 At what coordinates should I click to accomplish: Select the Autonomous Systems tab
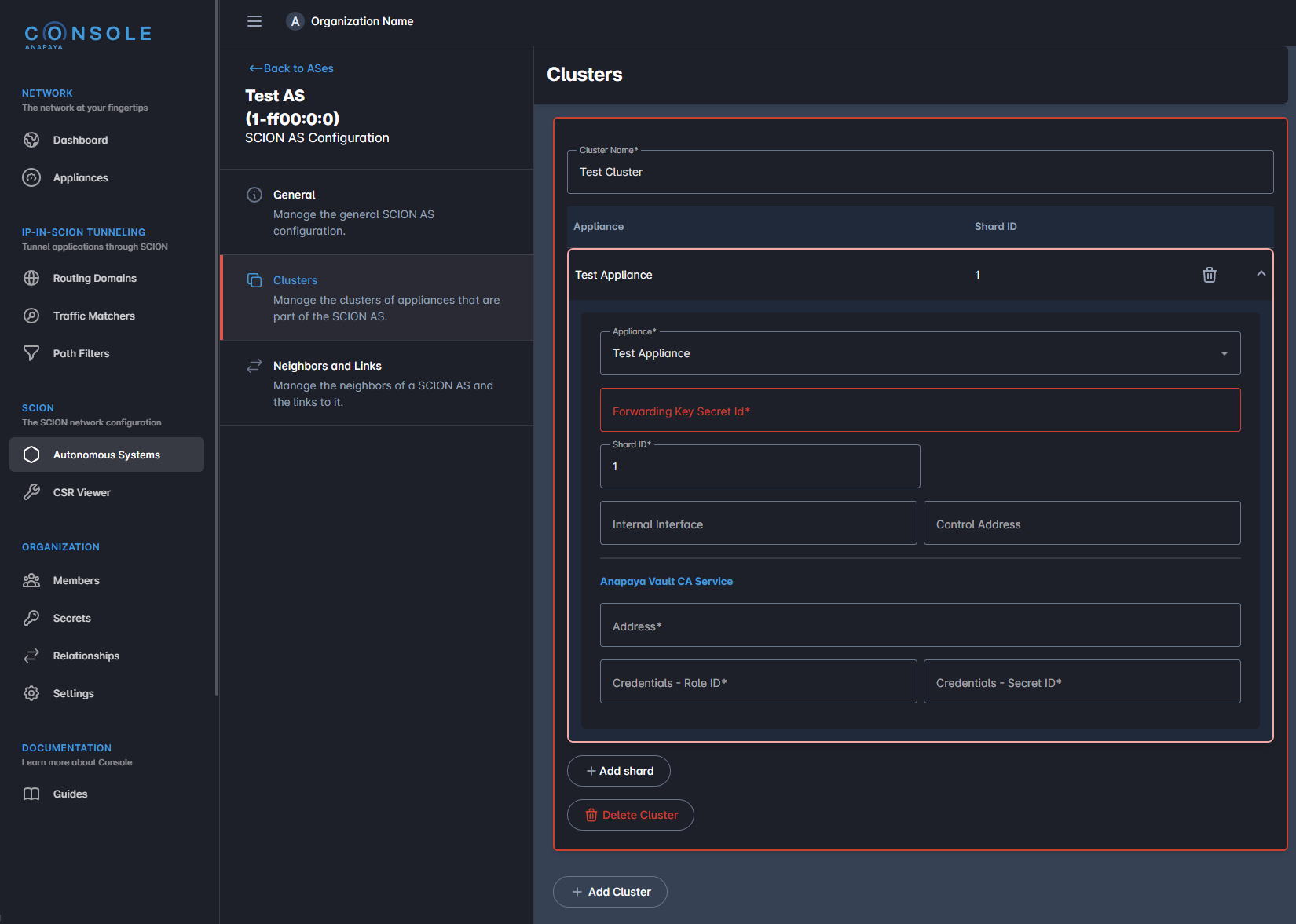pos(106,455)
